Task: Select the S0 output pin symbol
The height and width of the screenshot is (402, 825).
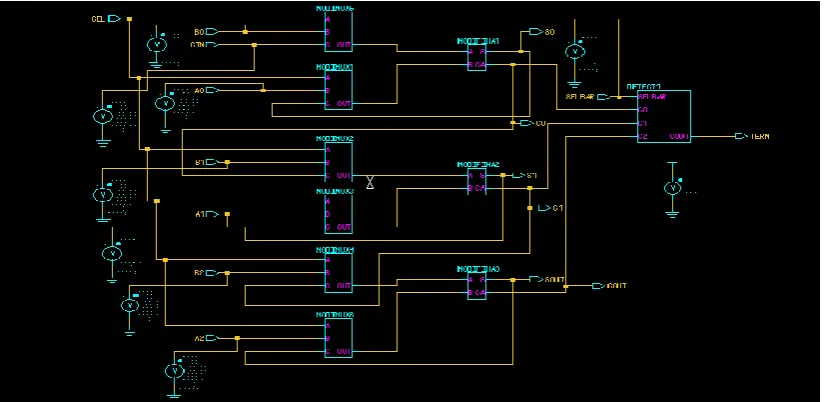Action: click(536, 32)
